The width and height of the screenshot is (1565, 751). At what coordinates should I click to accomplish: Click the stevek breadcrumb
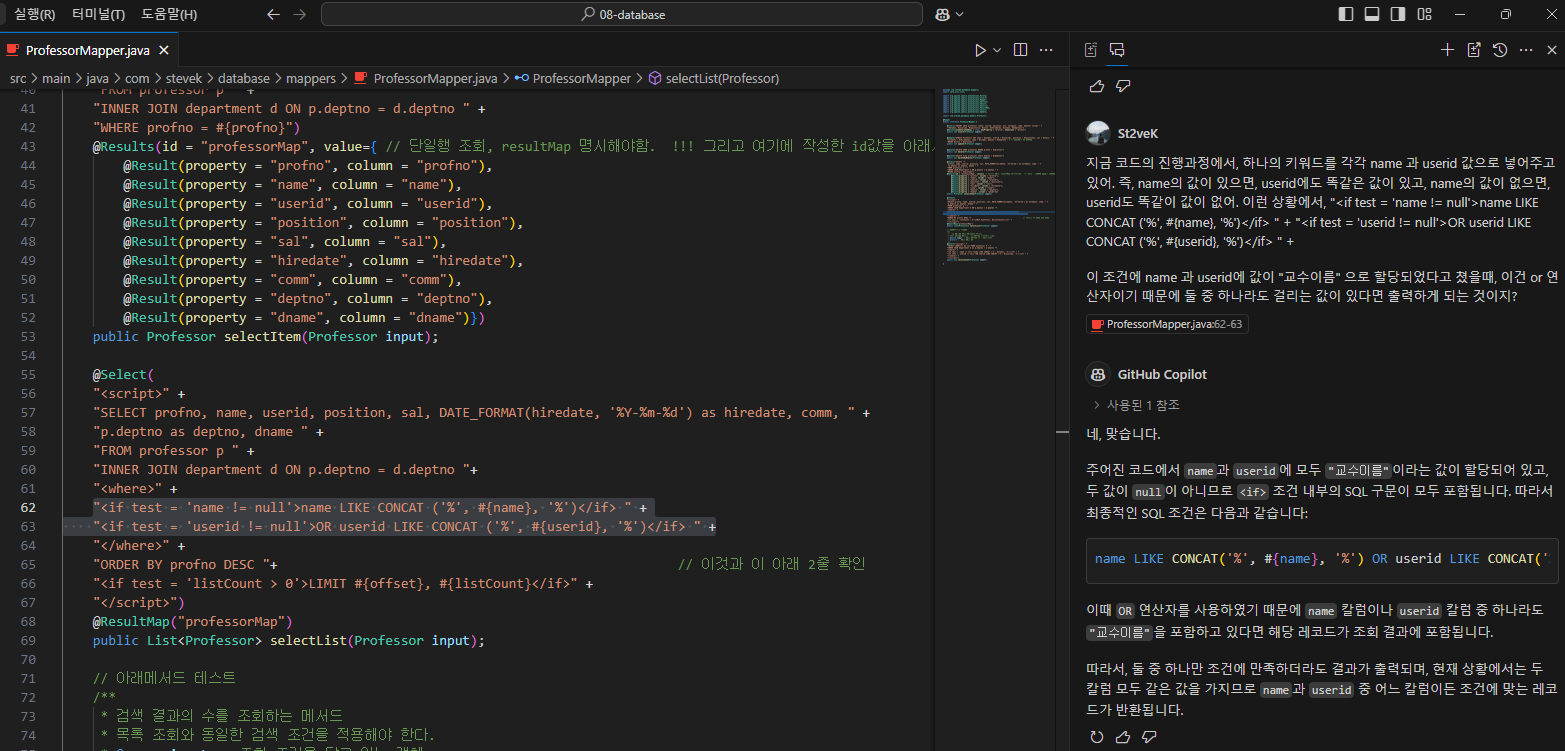click(185, 78)
